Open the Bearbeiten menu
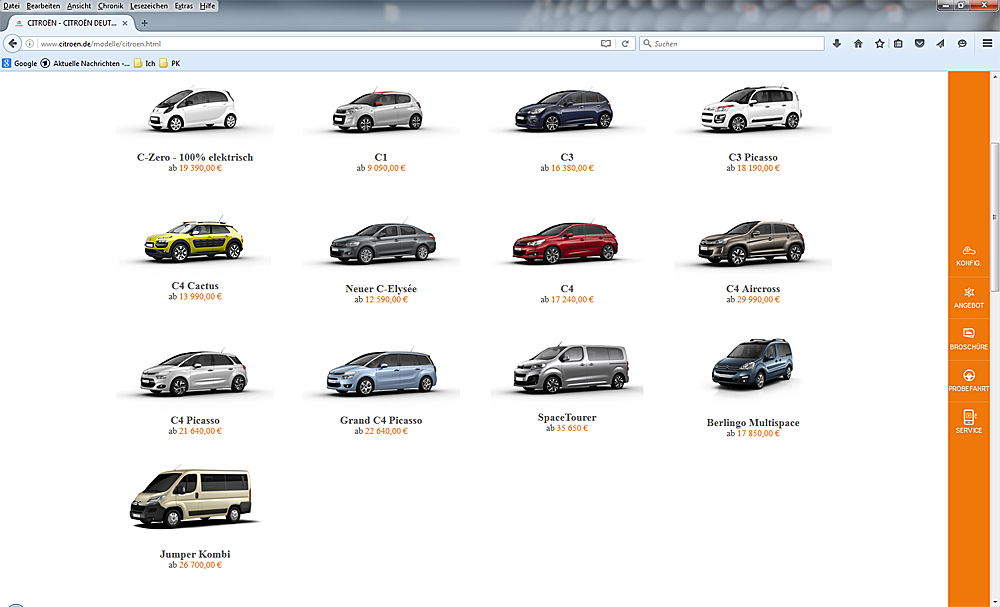This screenshot has height=607, width=1000. (x=43, y=6)
